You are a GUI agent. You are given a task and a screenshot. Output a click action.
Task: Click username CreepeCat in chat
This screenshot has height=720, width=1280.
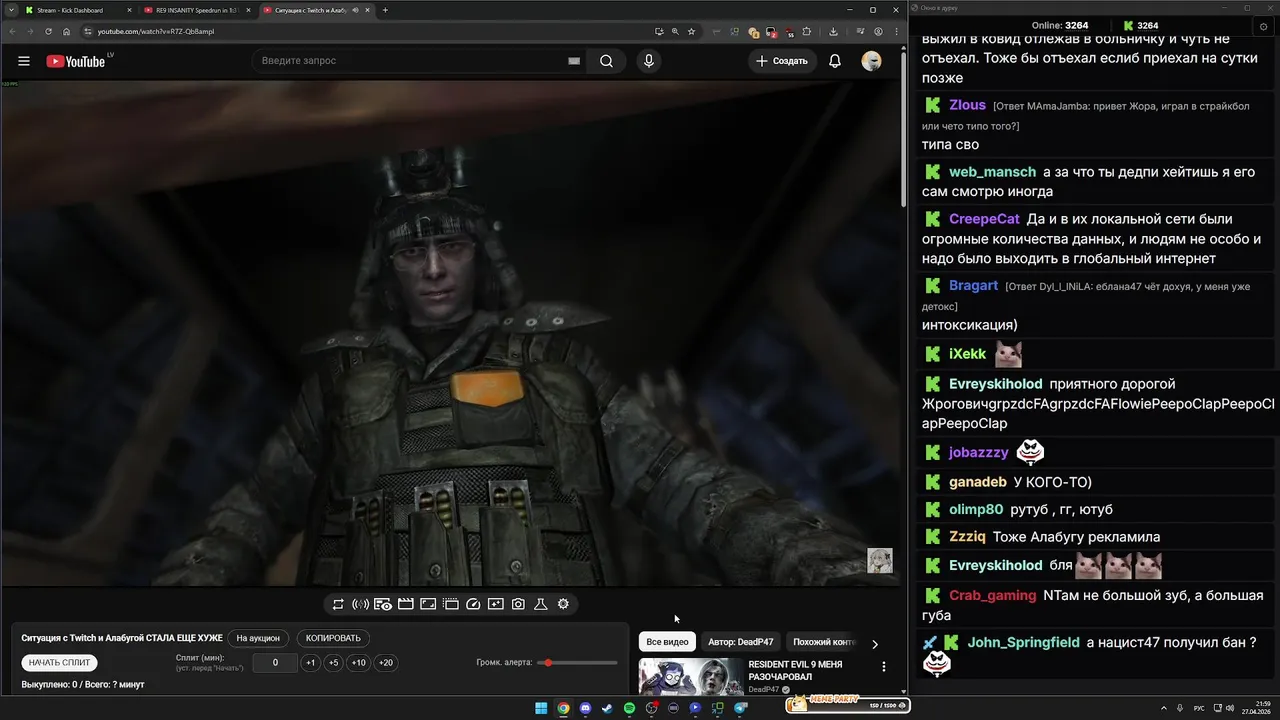tap(984, 219)
